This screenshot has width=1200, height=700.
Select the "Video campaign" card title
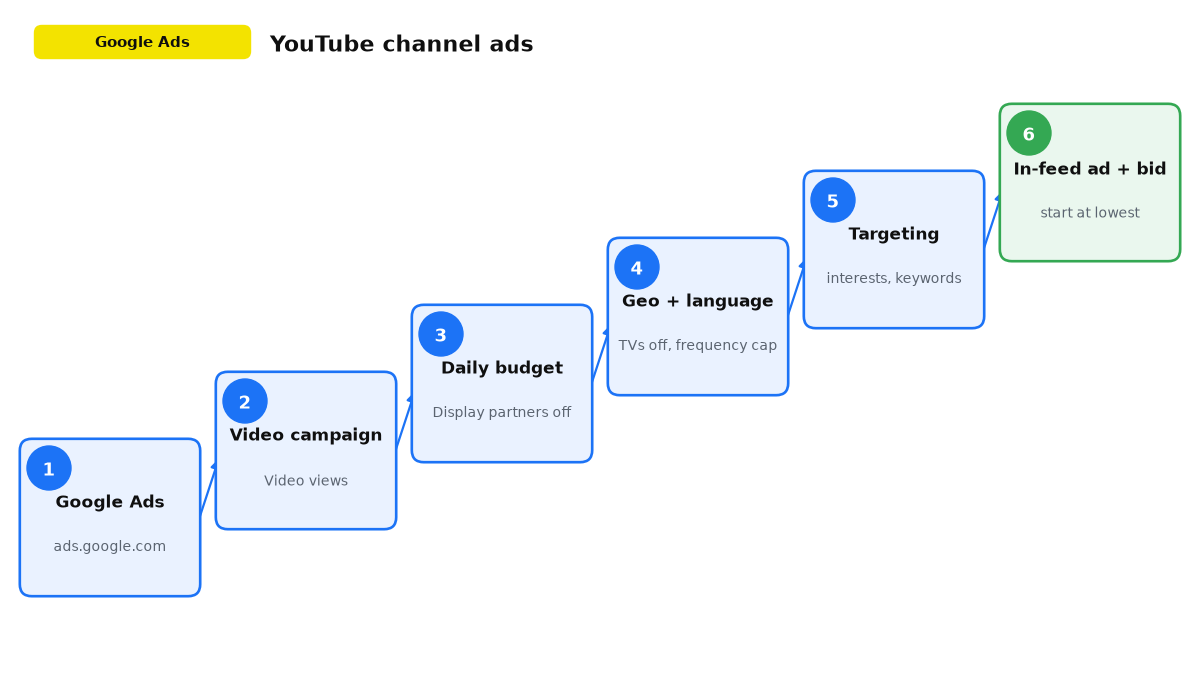pos(306,435)
